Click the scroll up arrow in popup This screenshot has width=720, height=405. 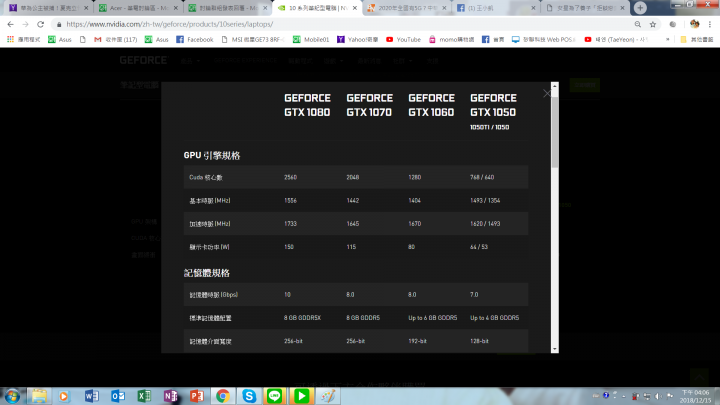click(x=555, y=86)
